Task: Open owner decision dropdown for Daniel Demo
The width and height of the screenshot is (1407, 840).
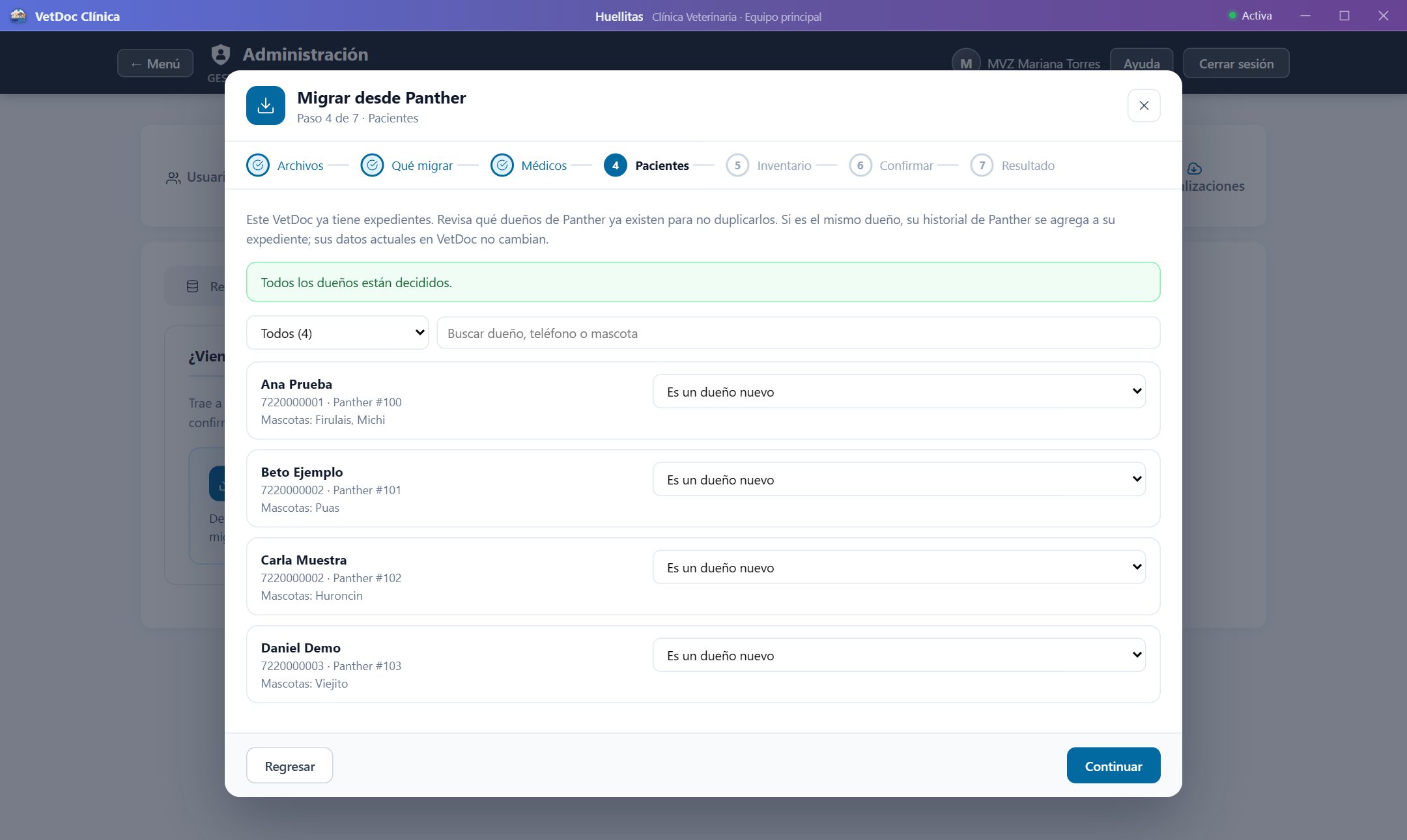Action: [x=899, y=655]
